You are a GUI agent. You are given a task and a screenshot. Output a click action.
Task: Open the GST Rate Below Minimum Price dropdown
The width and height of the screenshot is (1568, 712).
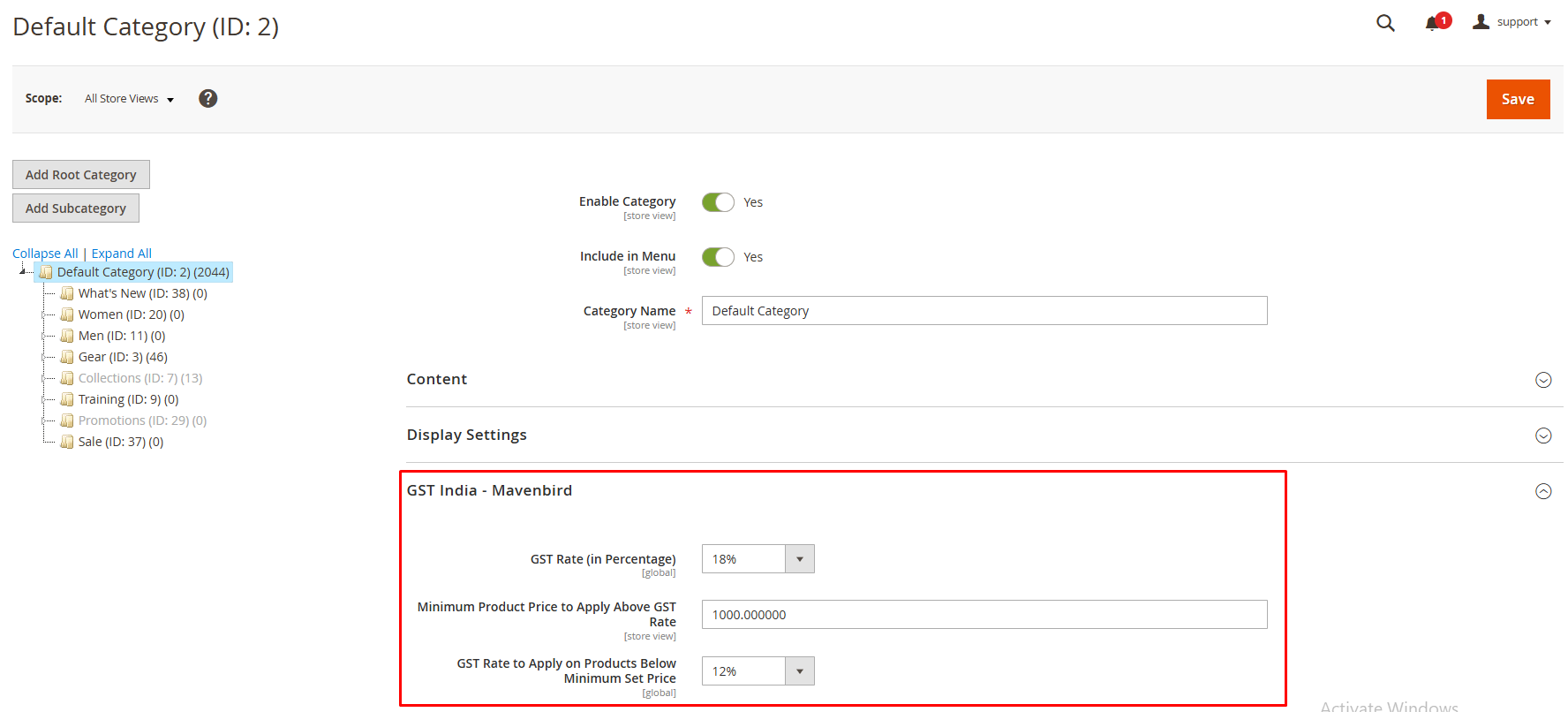point(758,671)
